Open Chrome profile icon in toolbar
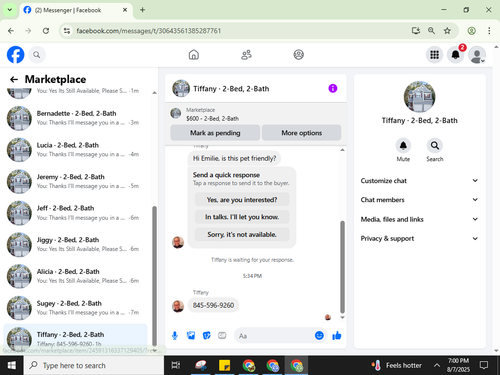This screenshot has height=375, width=500. click(471, 31)
